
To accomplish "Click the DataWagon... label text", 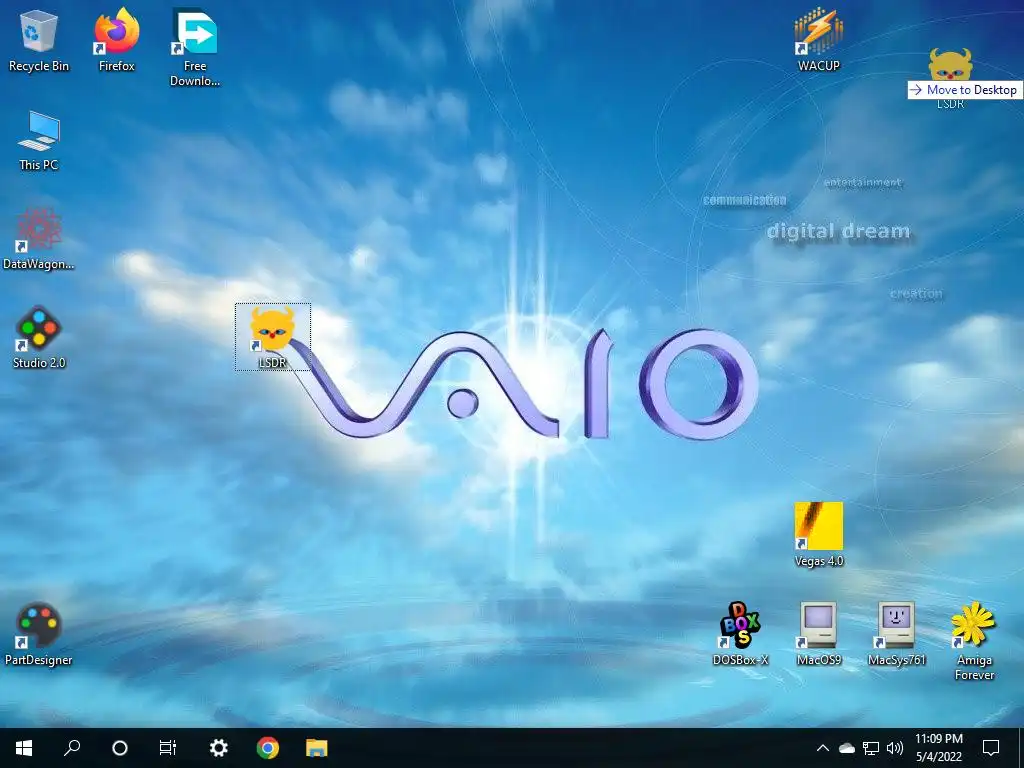I will tap(39, 264).
